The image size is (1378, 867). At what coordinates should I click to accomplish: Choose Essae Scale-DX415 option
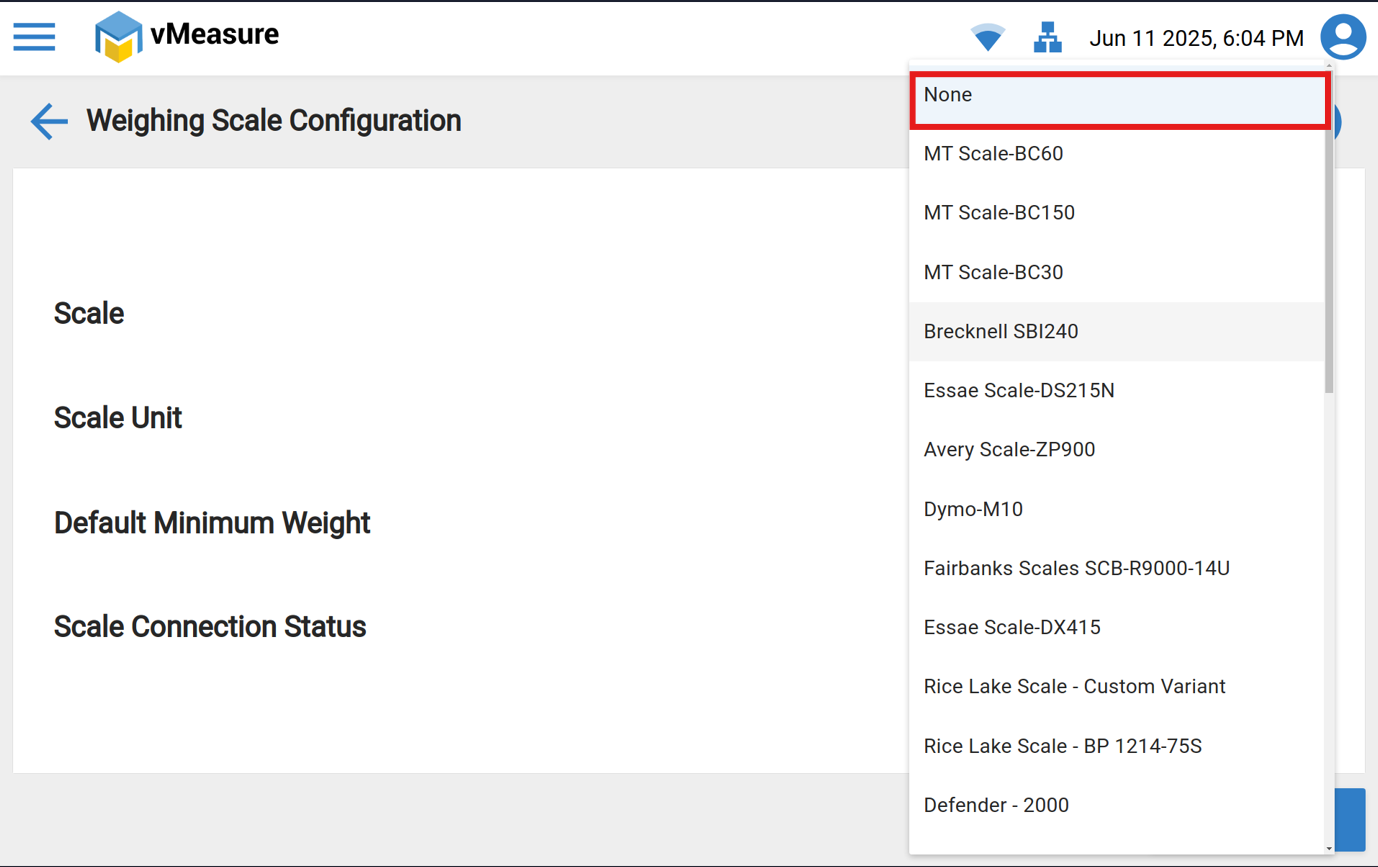(1116, 627)
